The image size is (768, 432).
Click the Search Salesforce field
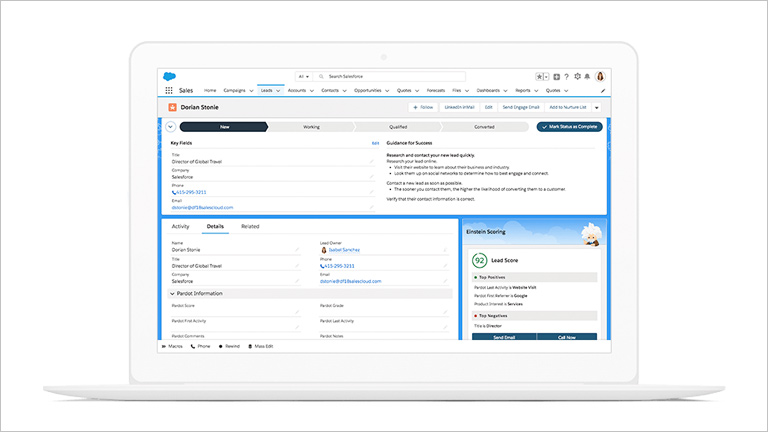[x=389, y=76]
